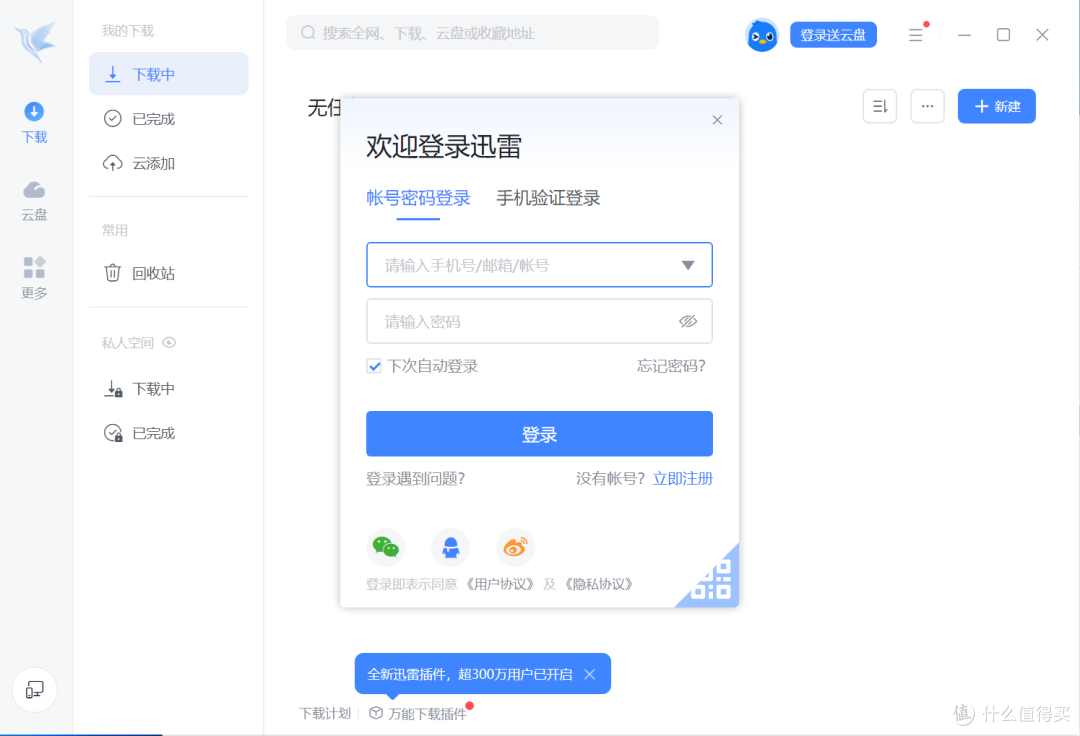Image resolution: width=1080 pixels, height=736 pixels.
Task: Open 《隐私协议》 link
Action: click(598, 585)
